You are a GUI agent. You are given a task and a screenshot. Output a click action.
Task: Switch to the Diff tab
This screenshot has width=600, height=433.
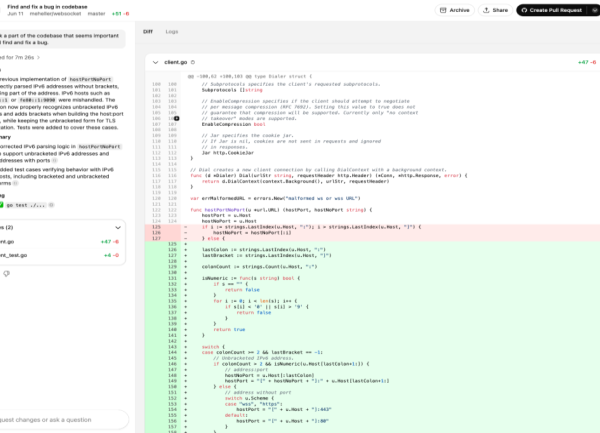point(148,32)
